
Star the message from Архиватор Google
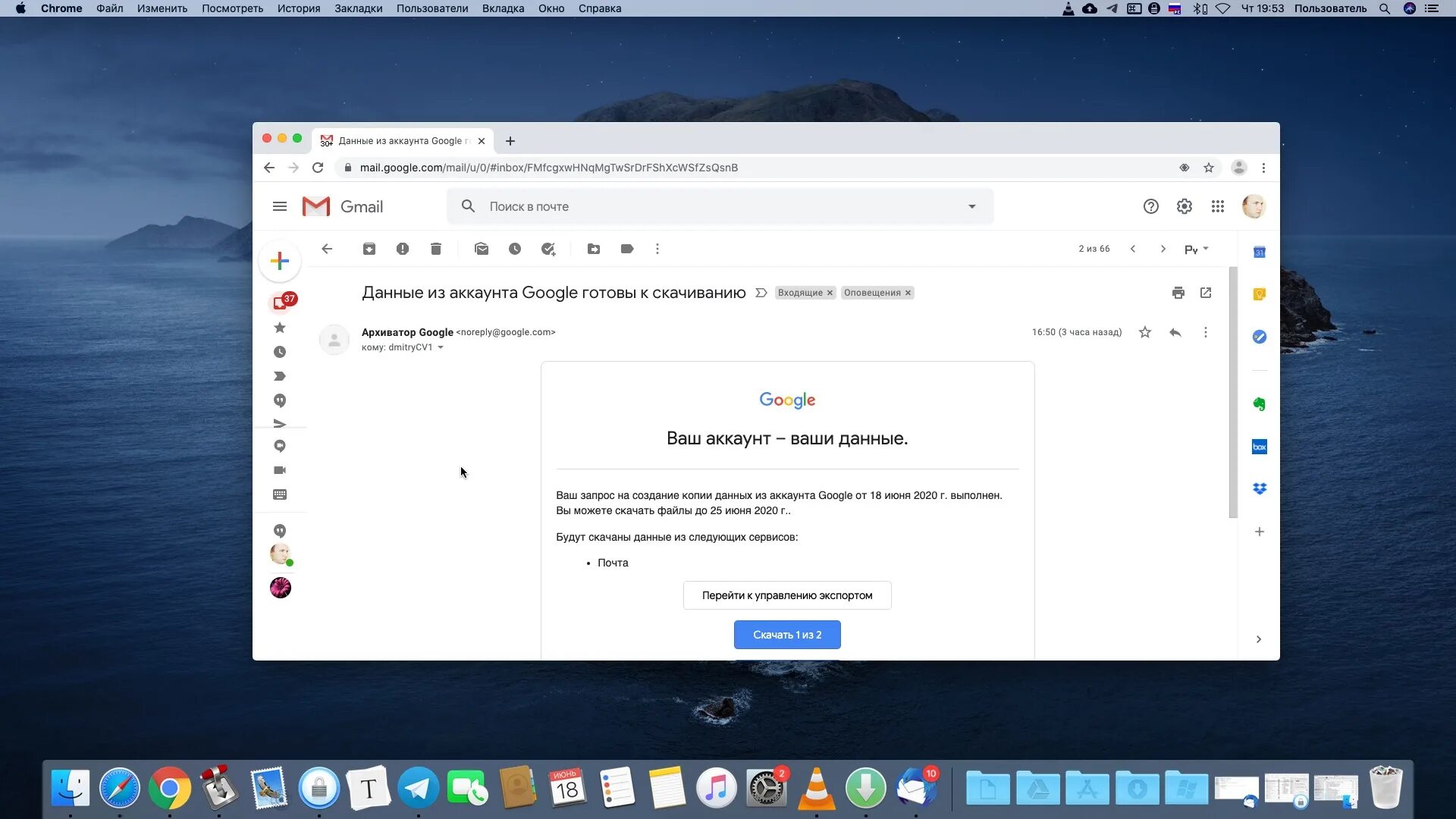1145,332
